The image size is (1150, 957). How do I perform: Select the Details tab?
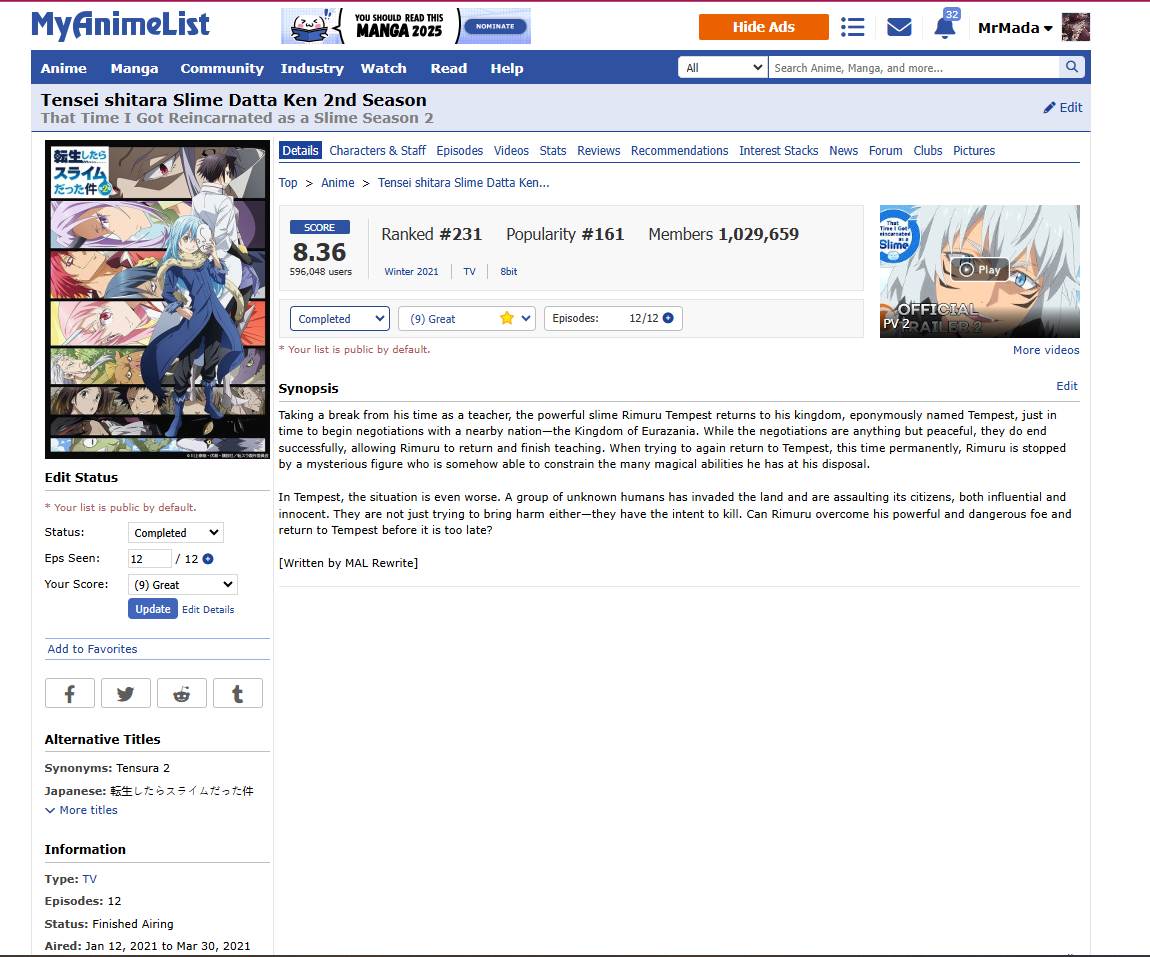(301, 150)
